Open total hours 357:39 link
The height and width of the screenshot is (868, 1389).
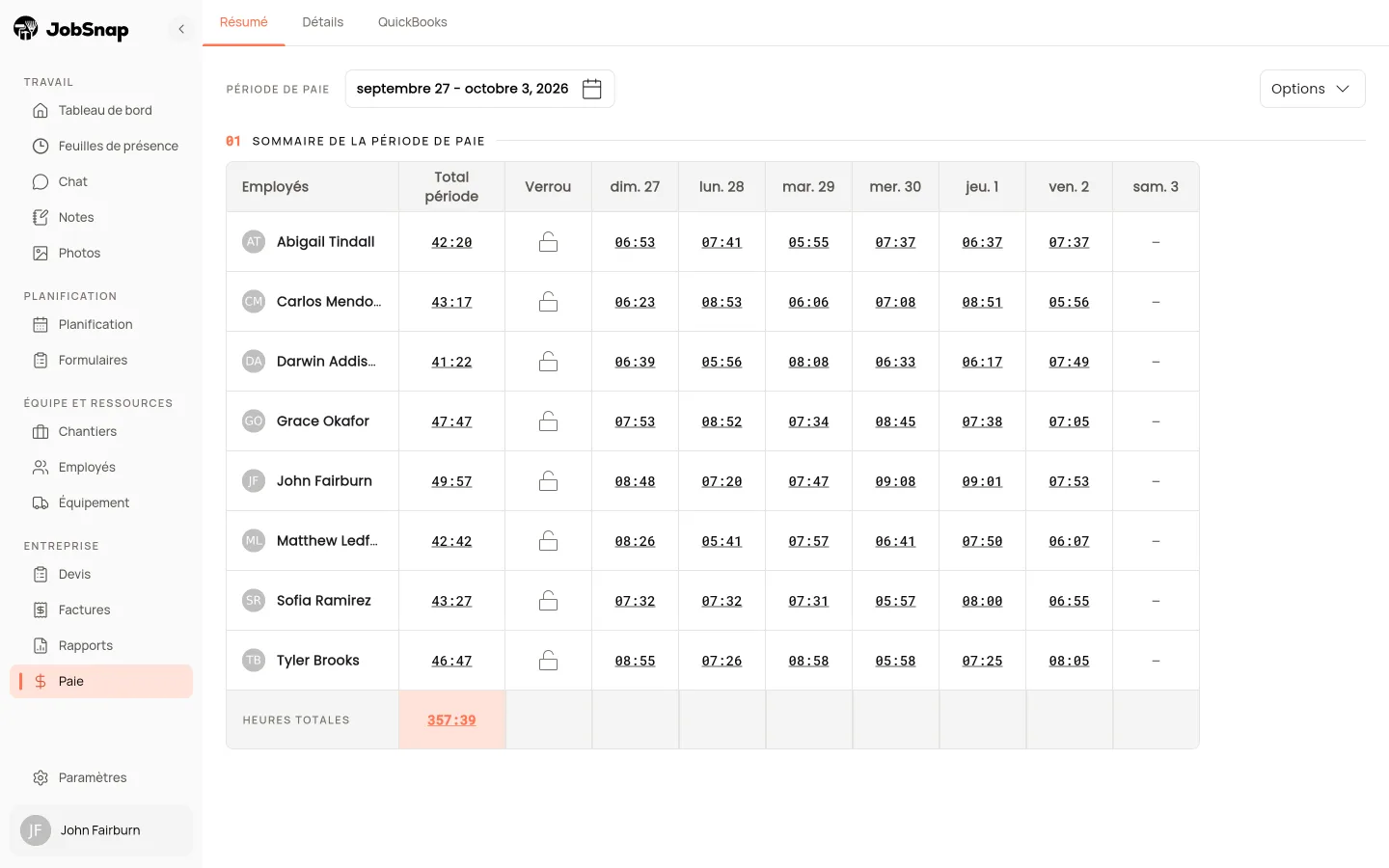coord(451,720)
